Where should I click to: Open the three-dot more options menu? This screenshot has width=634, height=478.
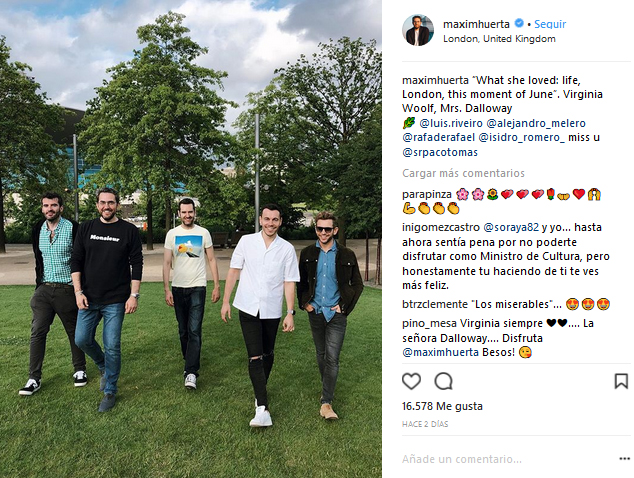pyautogui.click(x=624, y=459)
